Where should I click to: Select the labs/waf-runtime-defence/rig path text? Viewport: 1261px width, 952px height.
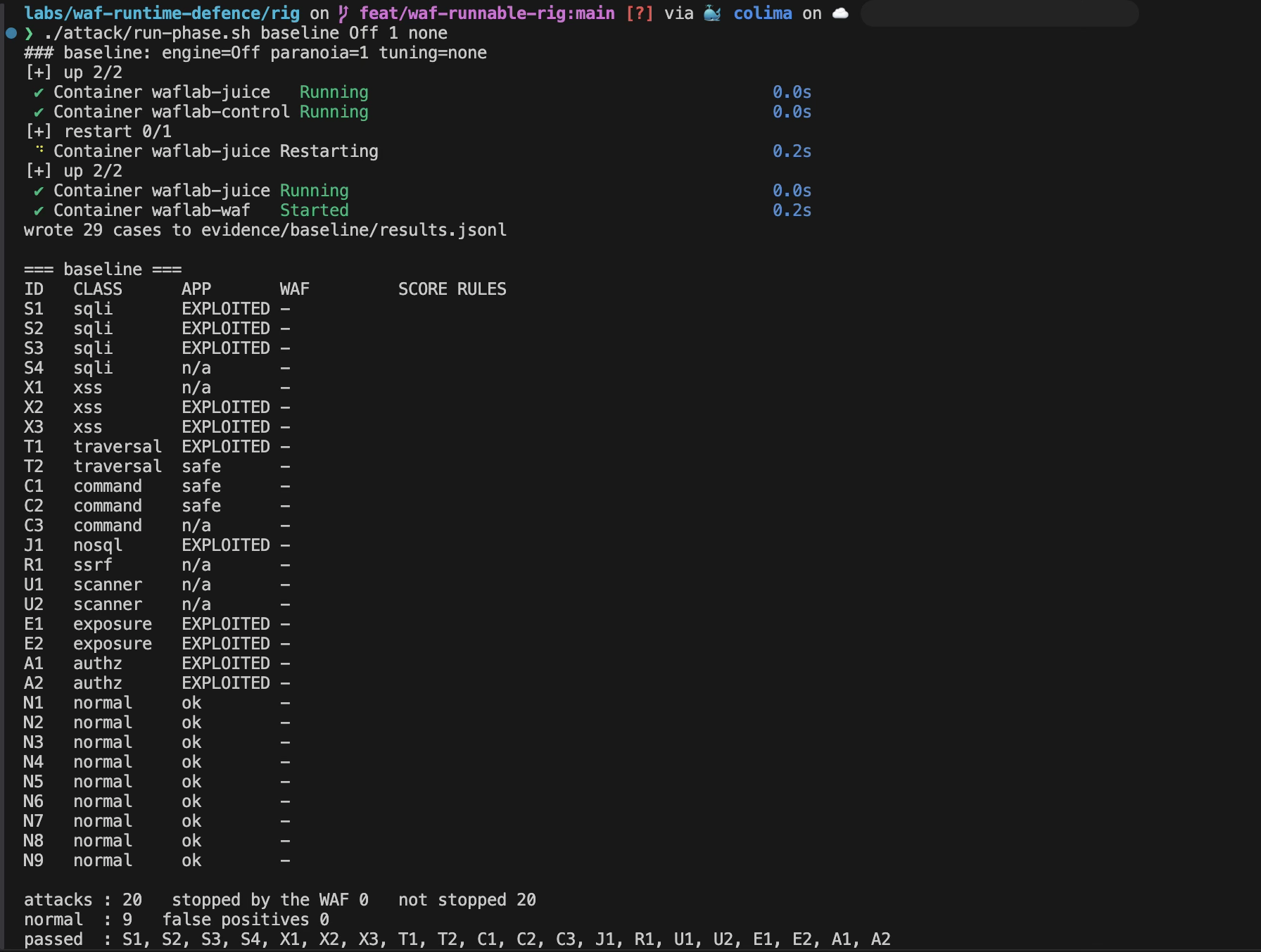tap(162, 13)
